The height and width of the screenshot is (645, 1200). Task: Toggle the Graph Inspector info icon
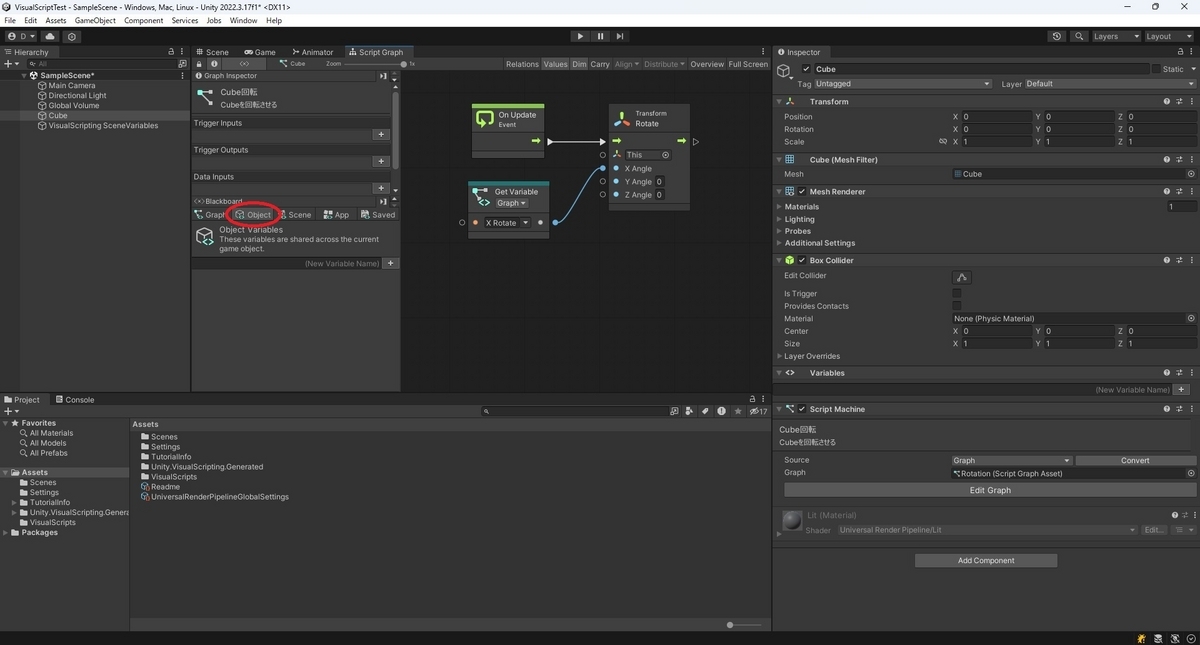click(x=214, y=63)
